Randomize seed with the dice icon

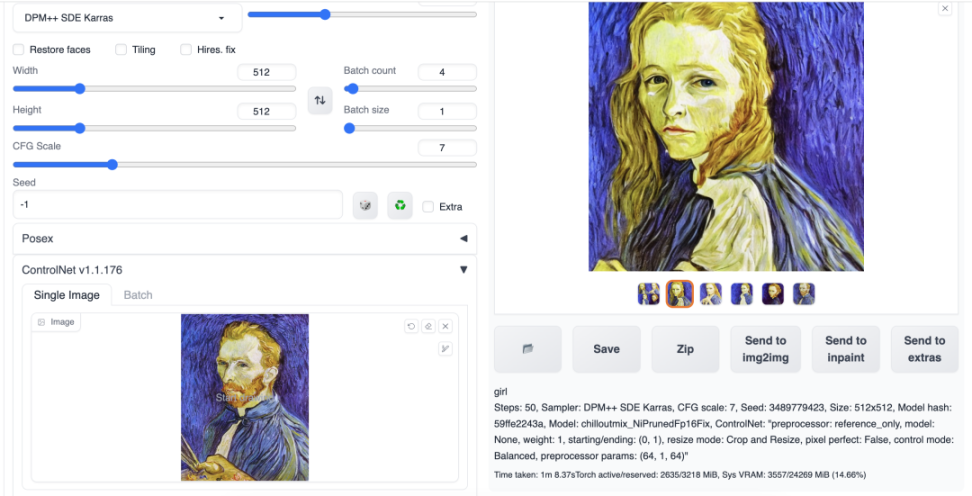coord(366,206)
